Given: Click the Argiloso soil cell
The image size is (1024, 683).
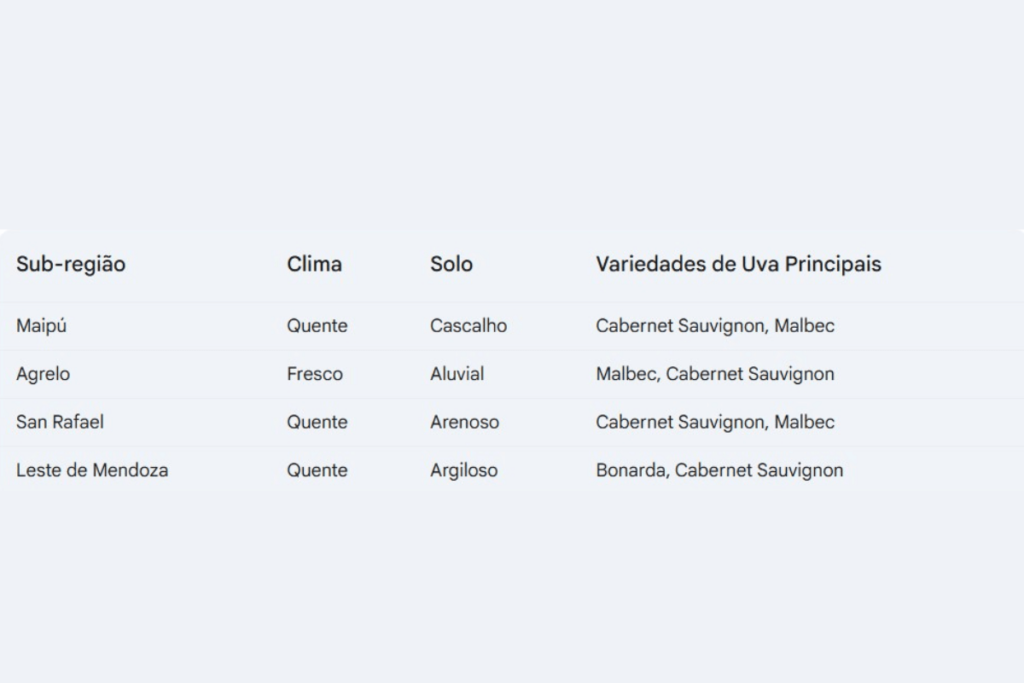Looking at the screenshot, I should [x=464, y=471].
